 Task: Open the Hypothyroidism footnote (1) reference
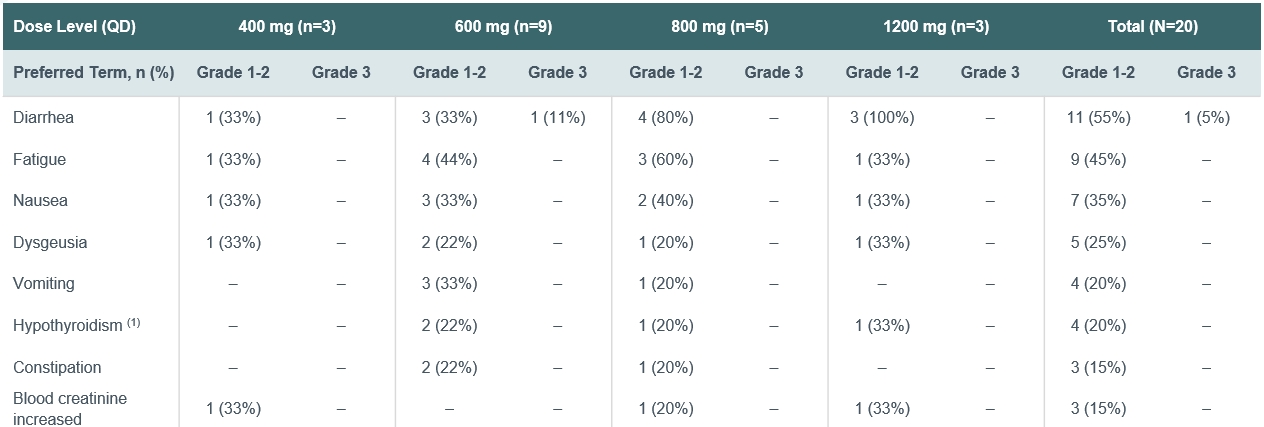click(x=133, y=322)
